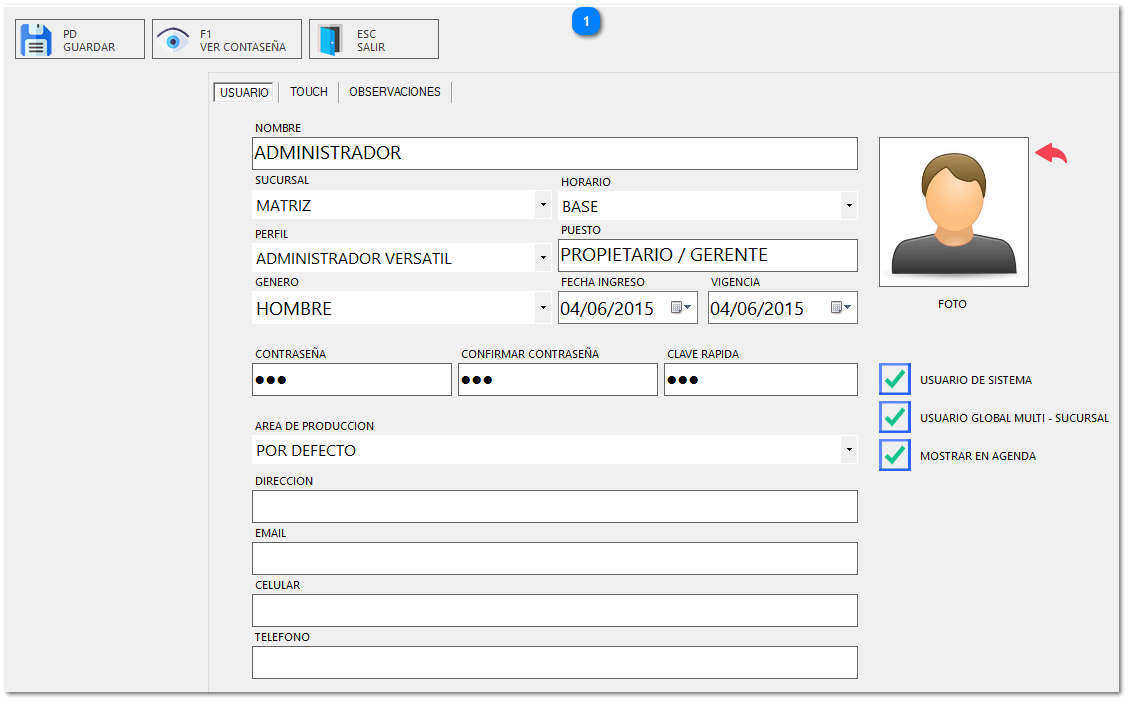This screenshot has height=701, width=1128.
Task: Open the Sucursal dropdown showing Matriz
Action: point(543,205)
